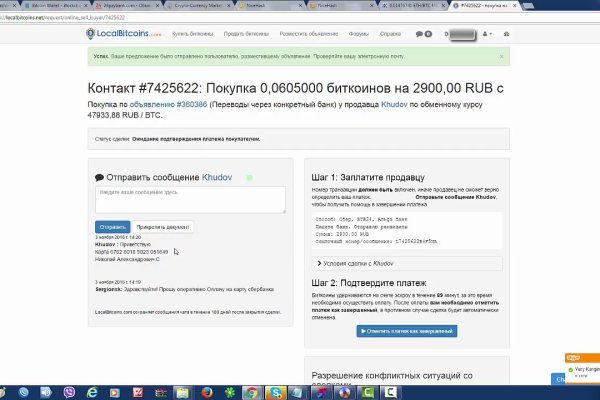Image resolution: width=600 pixels, height=400 pixels.
Task: Click 'Прикрепить документ' button
Action: coord(164,227)
